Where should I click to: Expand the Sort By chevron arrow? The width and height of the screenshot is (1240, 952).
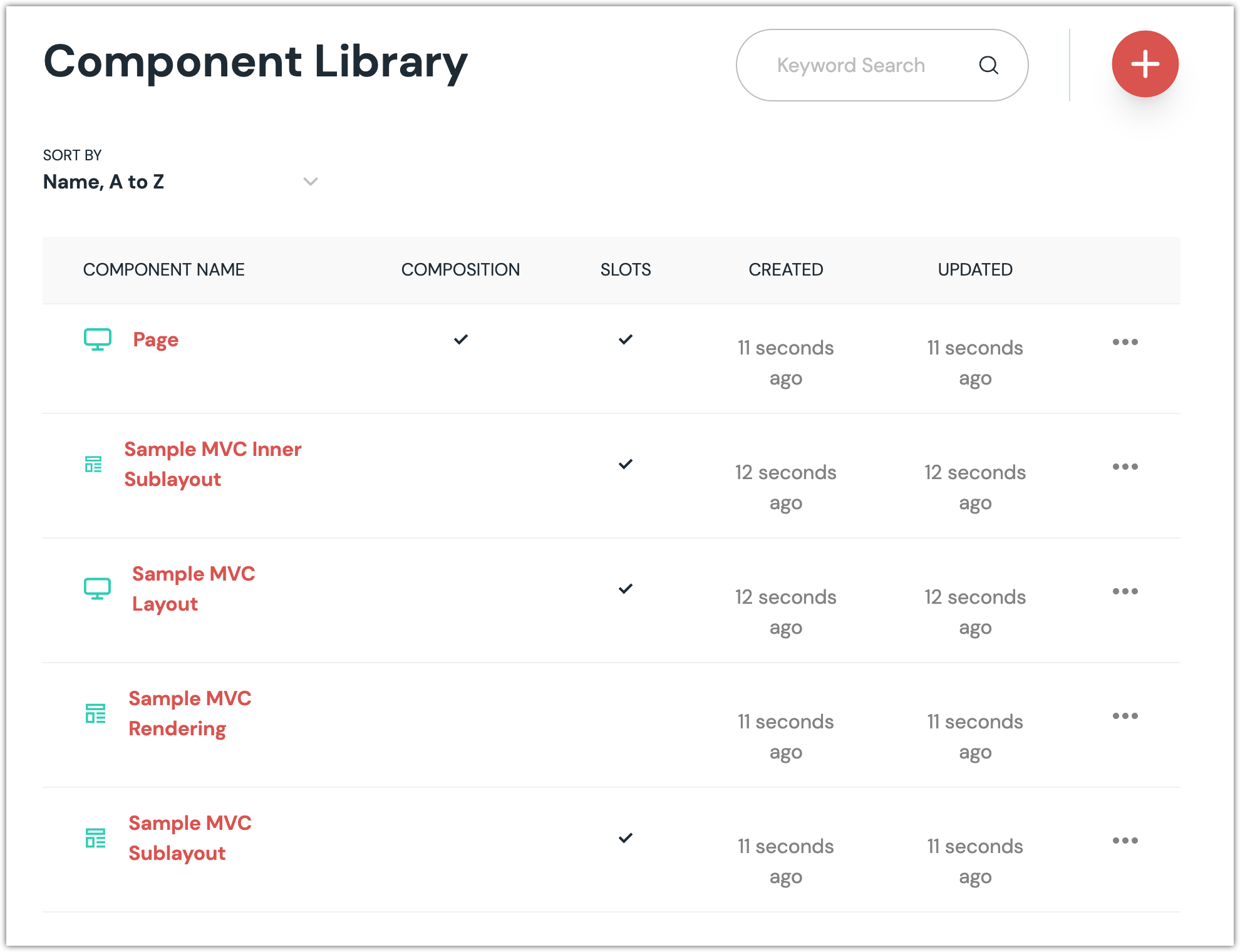pos(311,182)
